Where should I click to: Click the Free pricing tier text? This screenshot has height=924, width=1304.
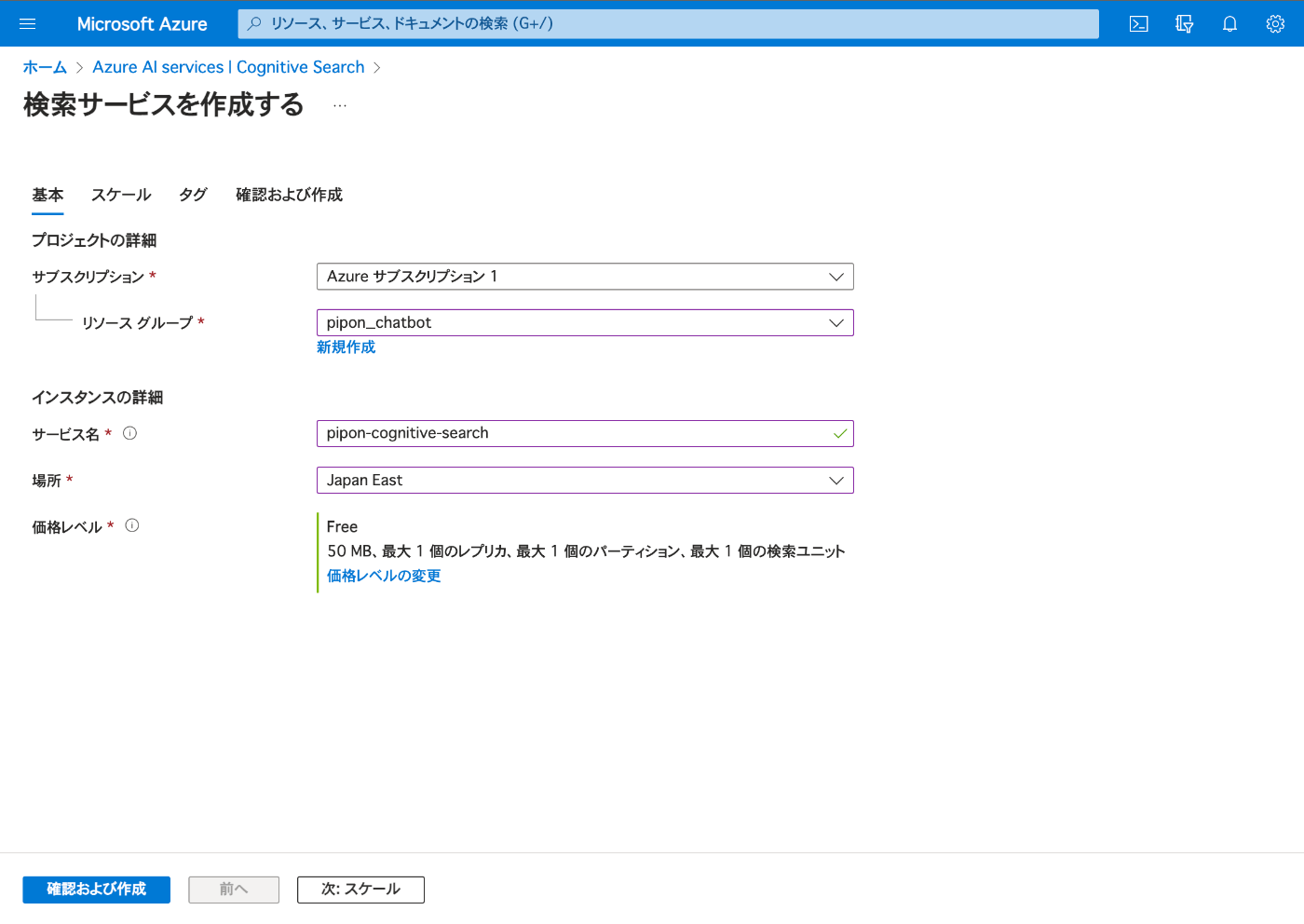342,527
